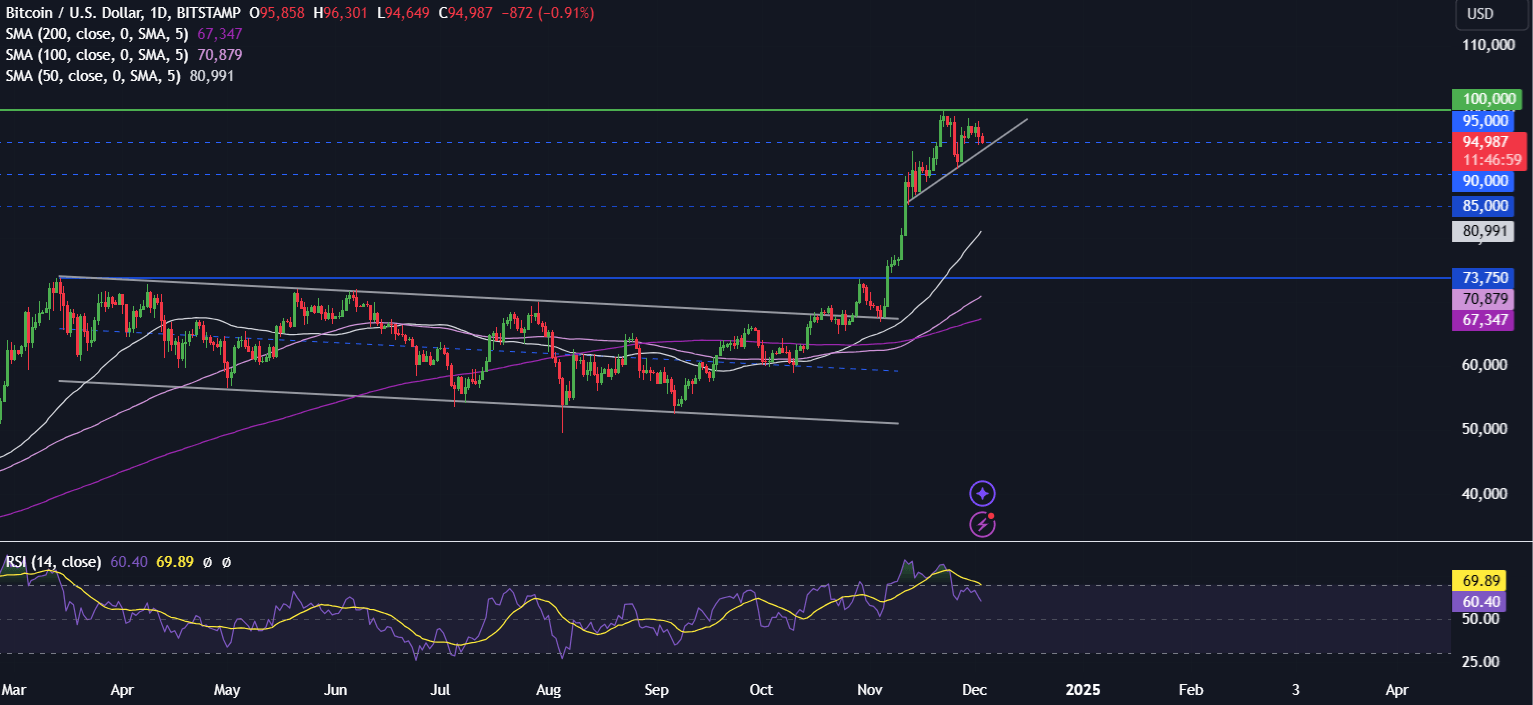The height and width of the screenshot is (705, 1533).
Task: Toggle the SMA (100) indicator legend entry
Action: (95, 55)
